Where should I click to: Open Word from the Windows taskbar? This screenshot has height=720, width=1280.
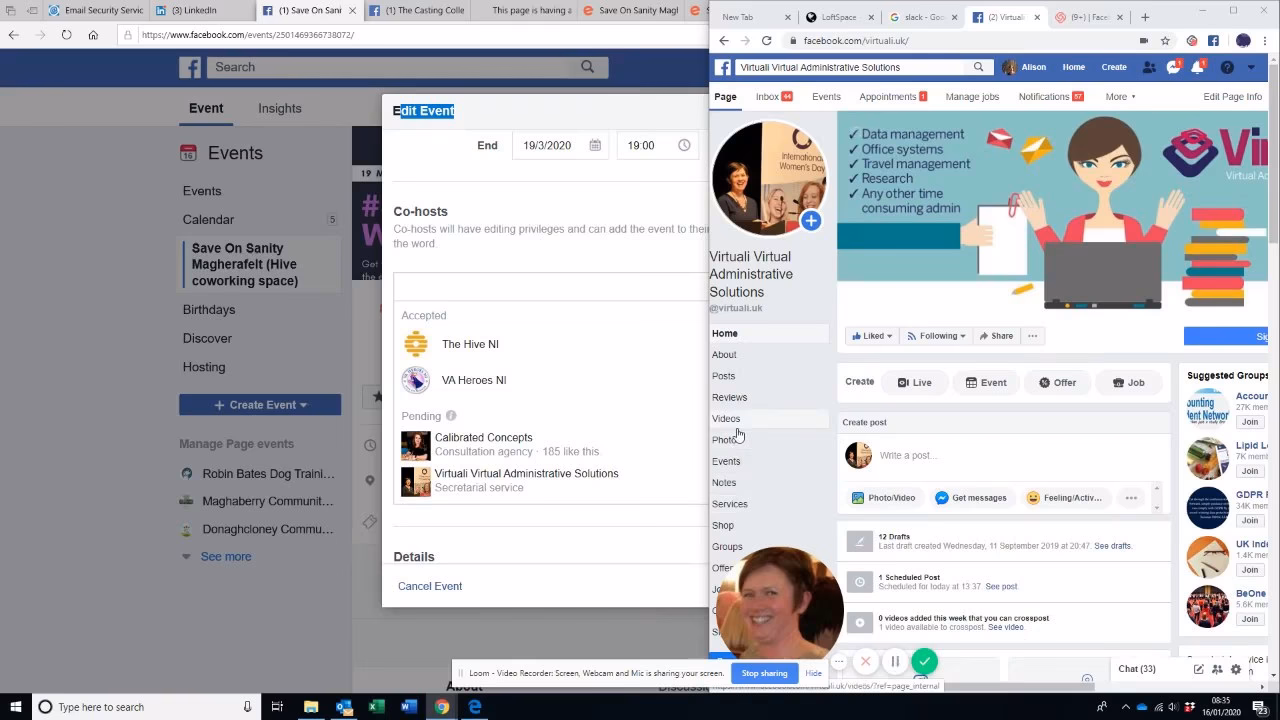pos(408,707)
